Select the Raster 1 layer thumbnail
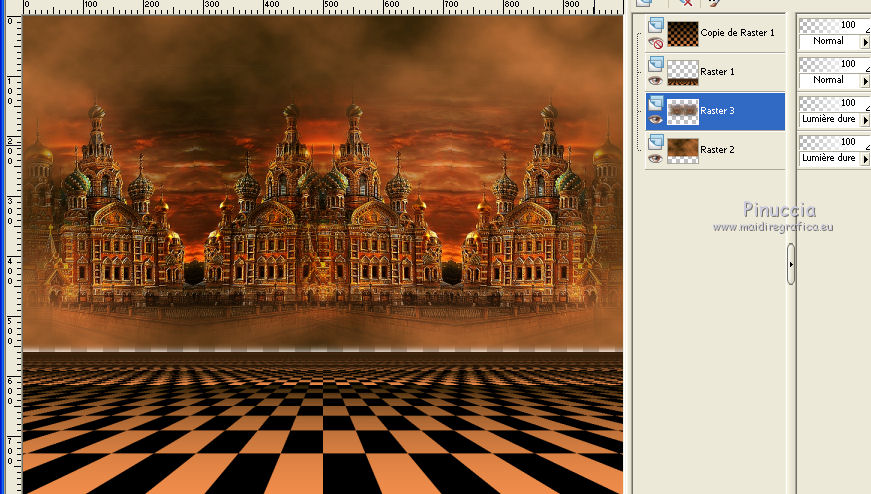 click(x=683, y=72)
